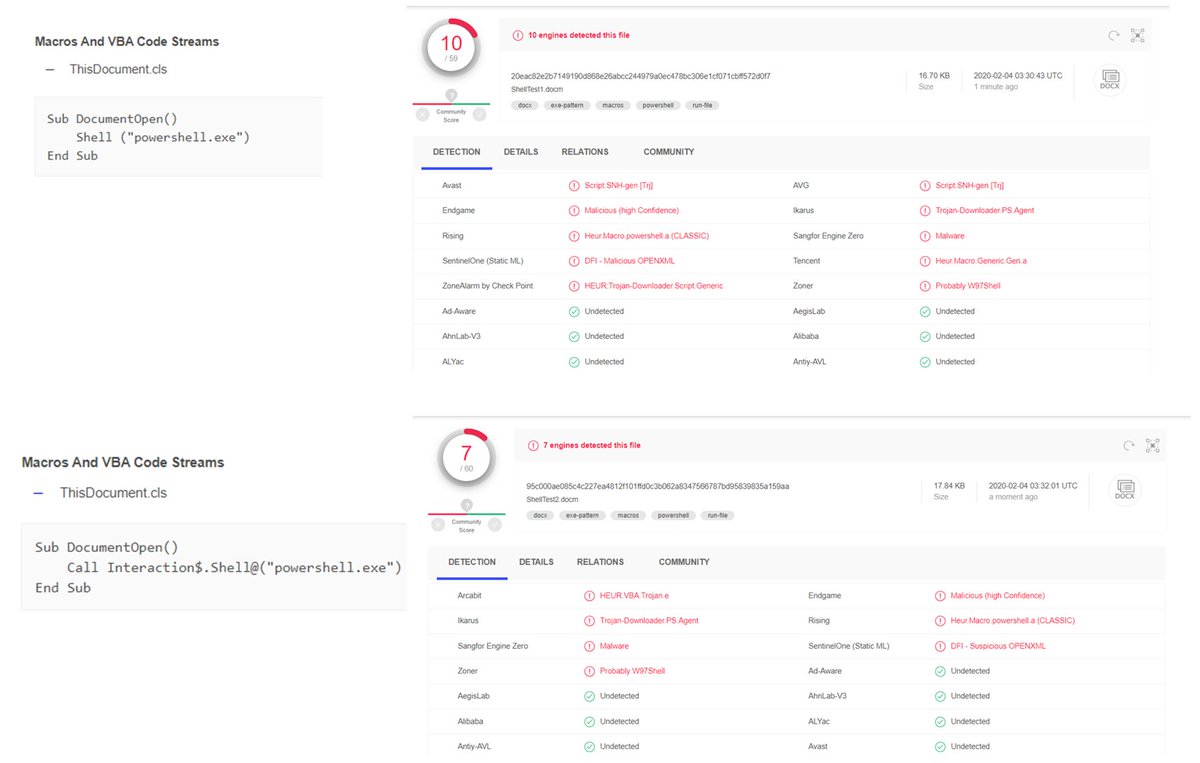Vote harmless check under 10/59 community score
This screenshot has height=763, width=1200.
pyautogui.click(x=479, y=114)
